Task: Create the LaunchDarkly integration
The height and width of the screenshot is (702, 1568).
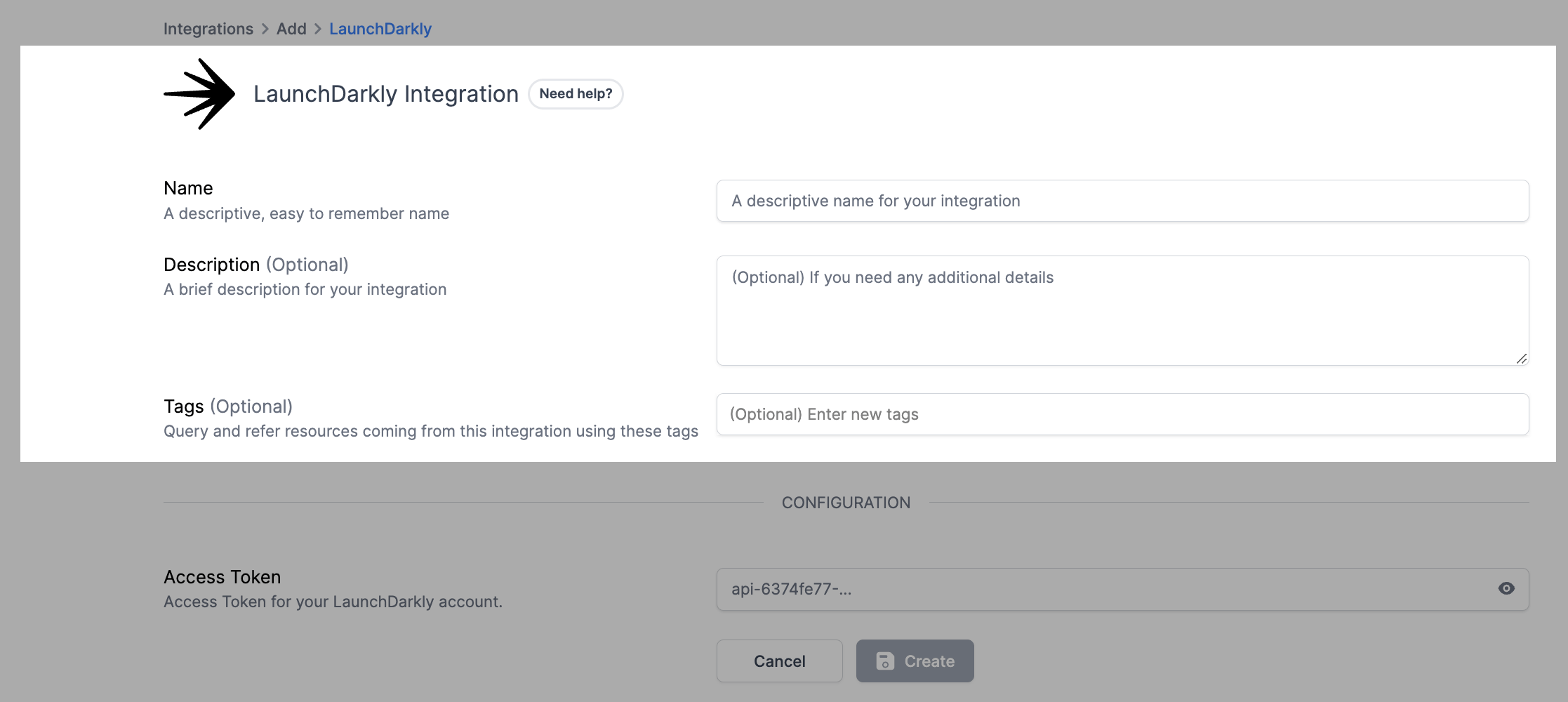Action: [x=915, y=661]
